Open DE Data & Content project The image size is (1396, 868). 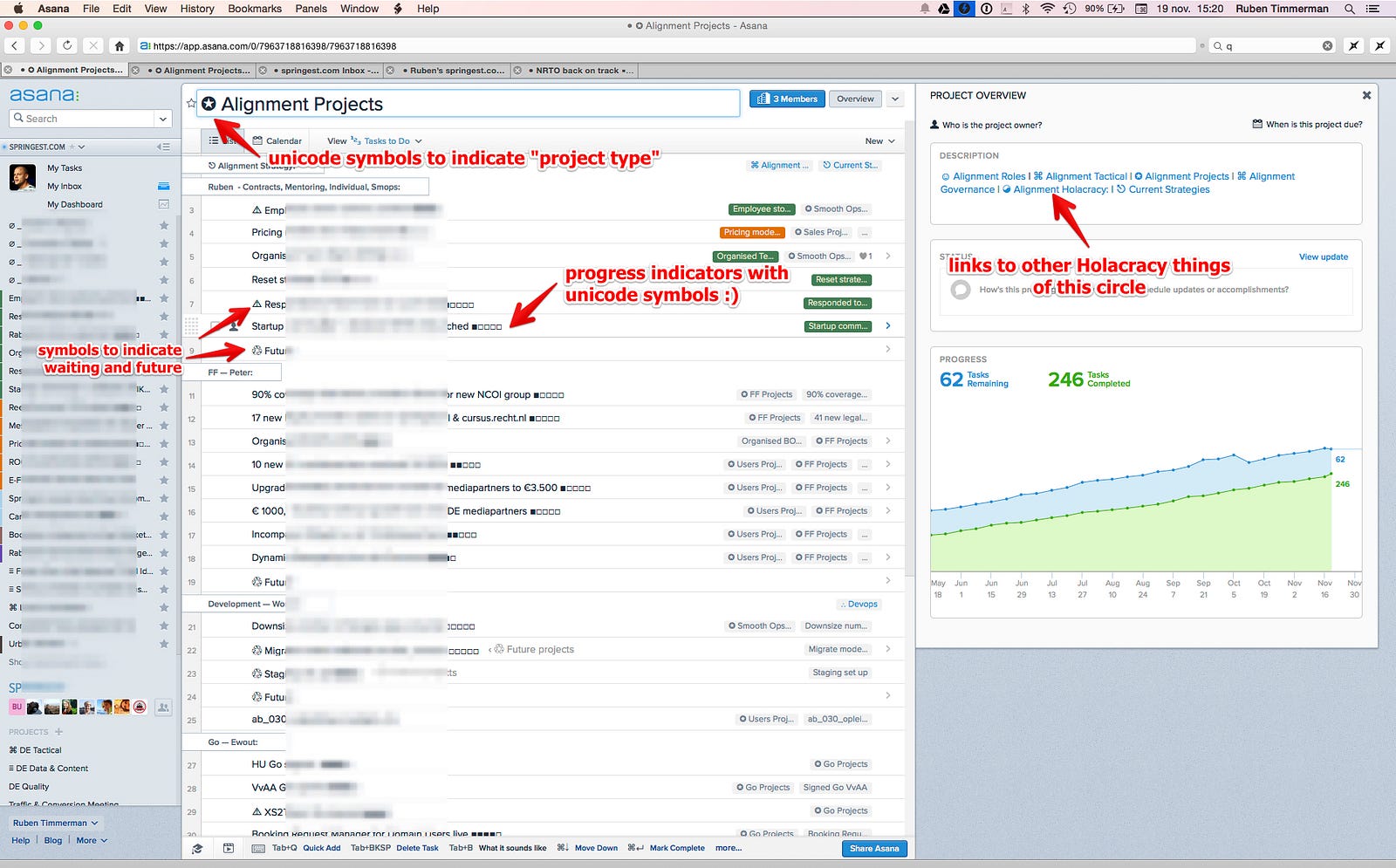click(49, 769)
